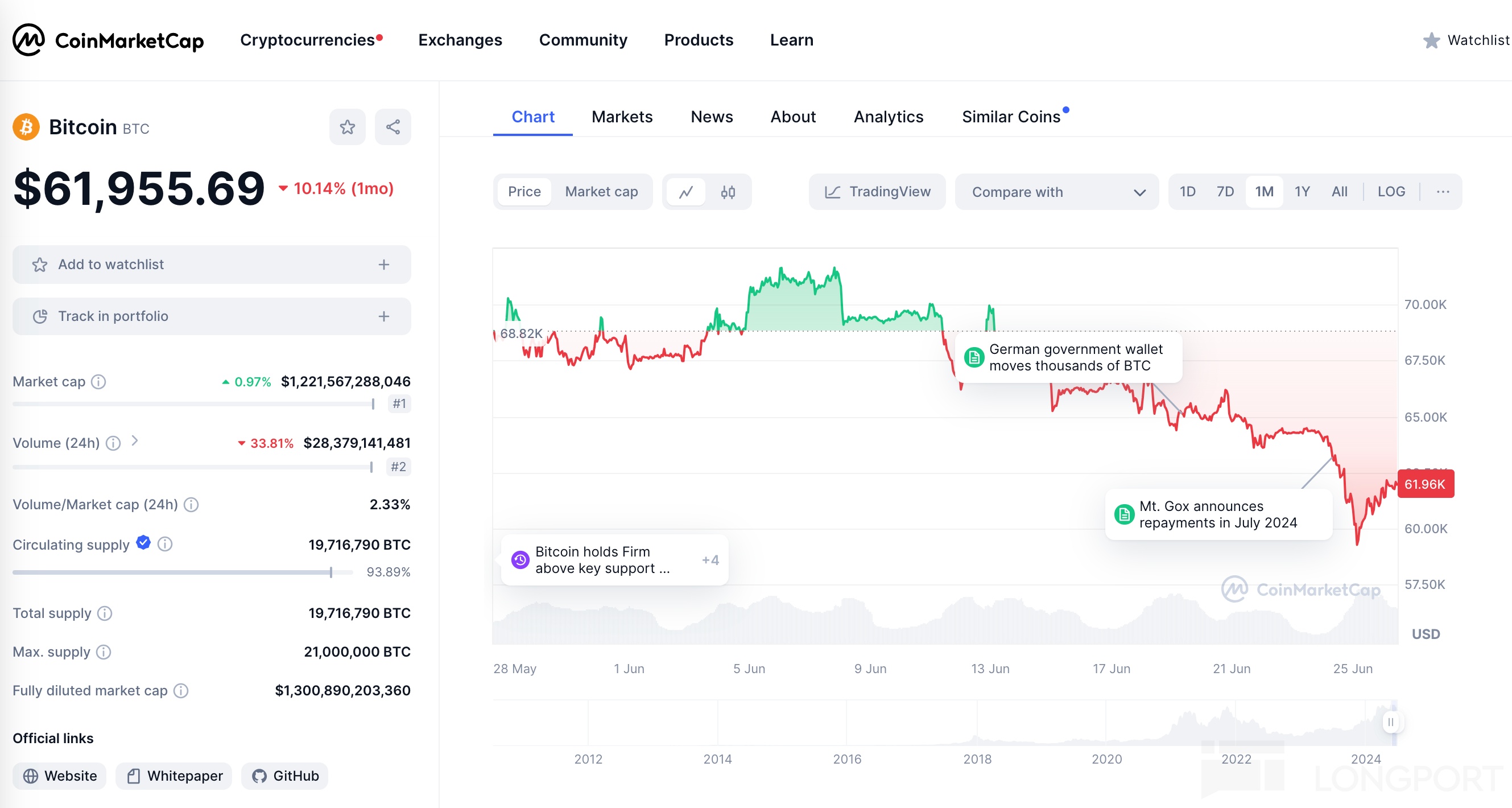The image size is (1512, 808).
Task: Click the Track in portfolio button
Action: point(212,316)
